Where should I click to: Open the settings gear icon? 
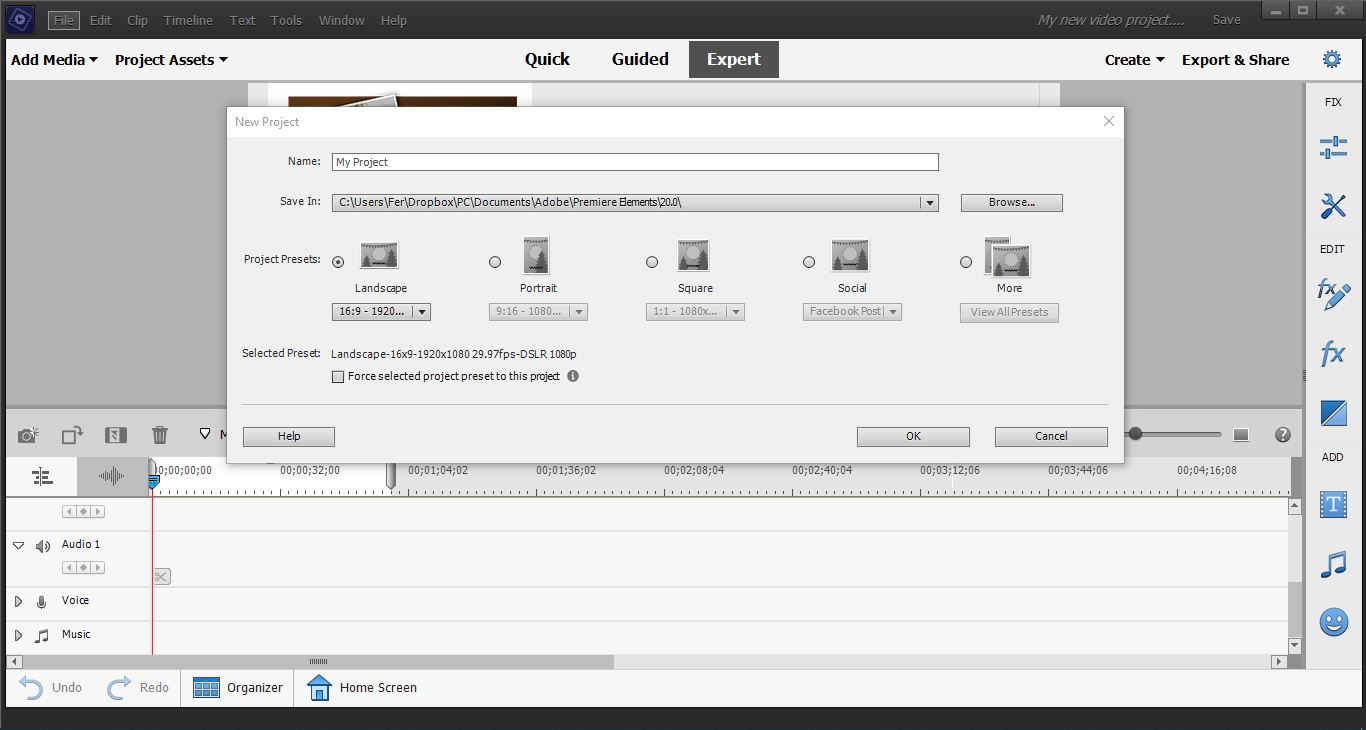pos(1332,59)
